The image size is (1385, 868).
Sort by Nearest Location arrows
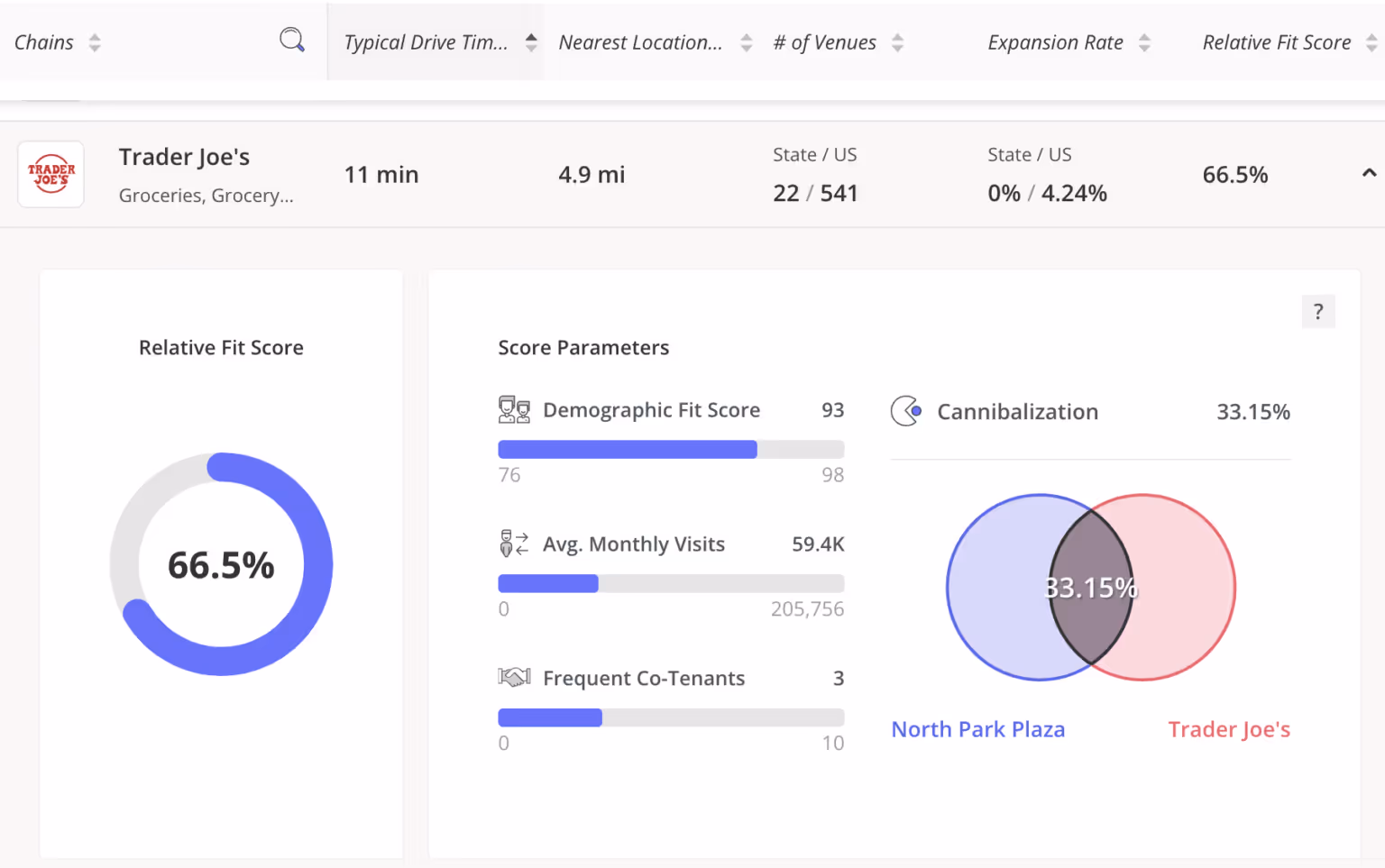(746, 42)
